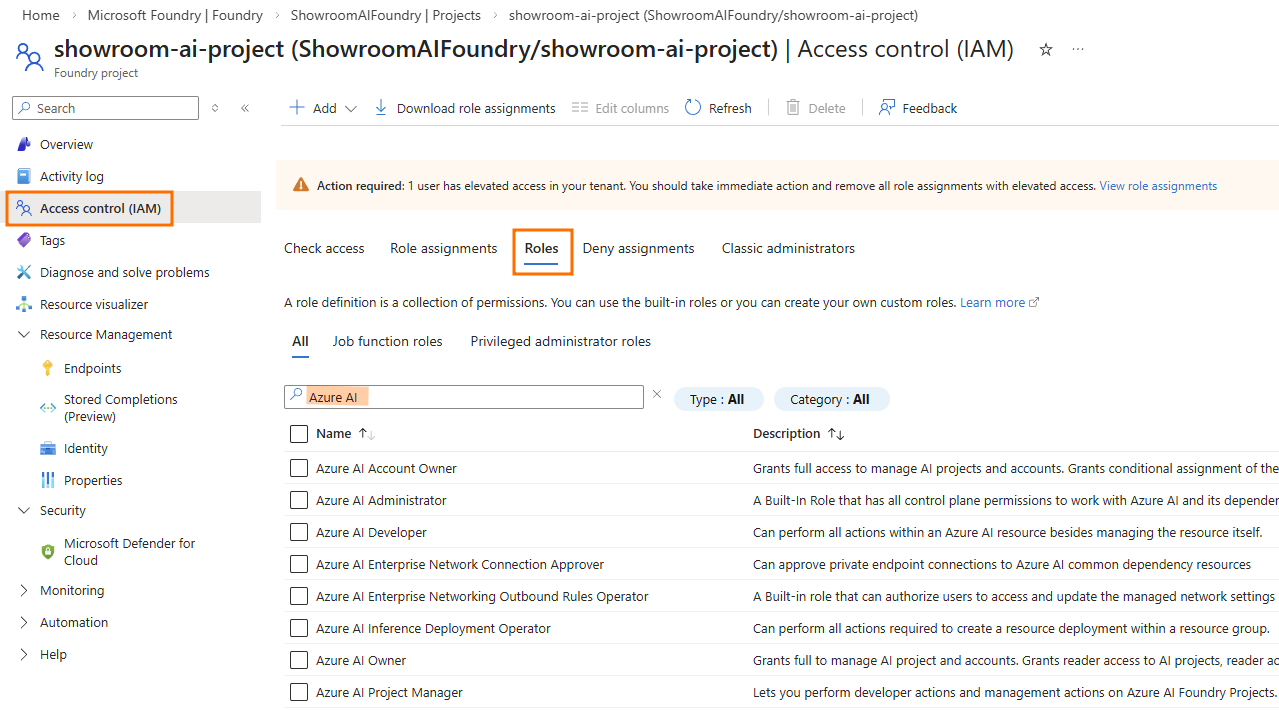Click the Download role assignments icon
This screenshot has width=1279, height=710.
(x=381, y=108)
